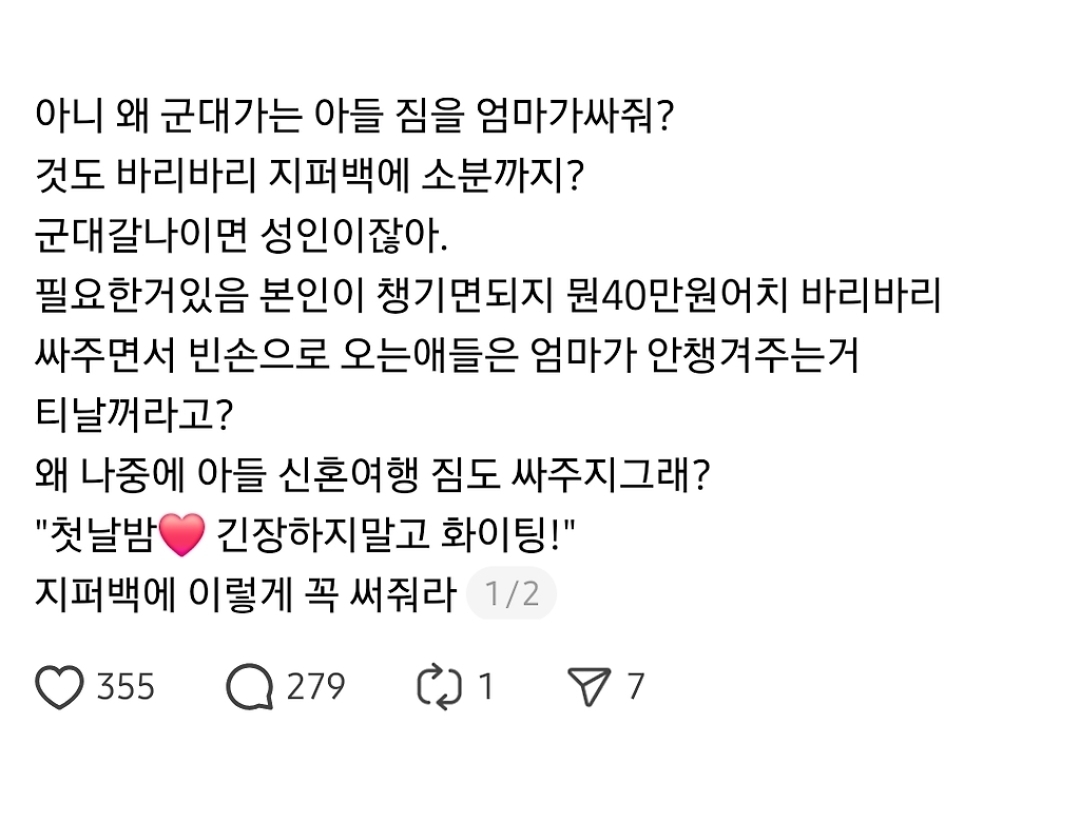
Task: Click the line 군대갈나이면 성인이잖아.
Action: point(242,235)
